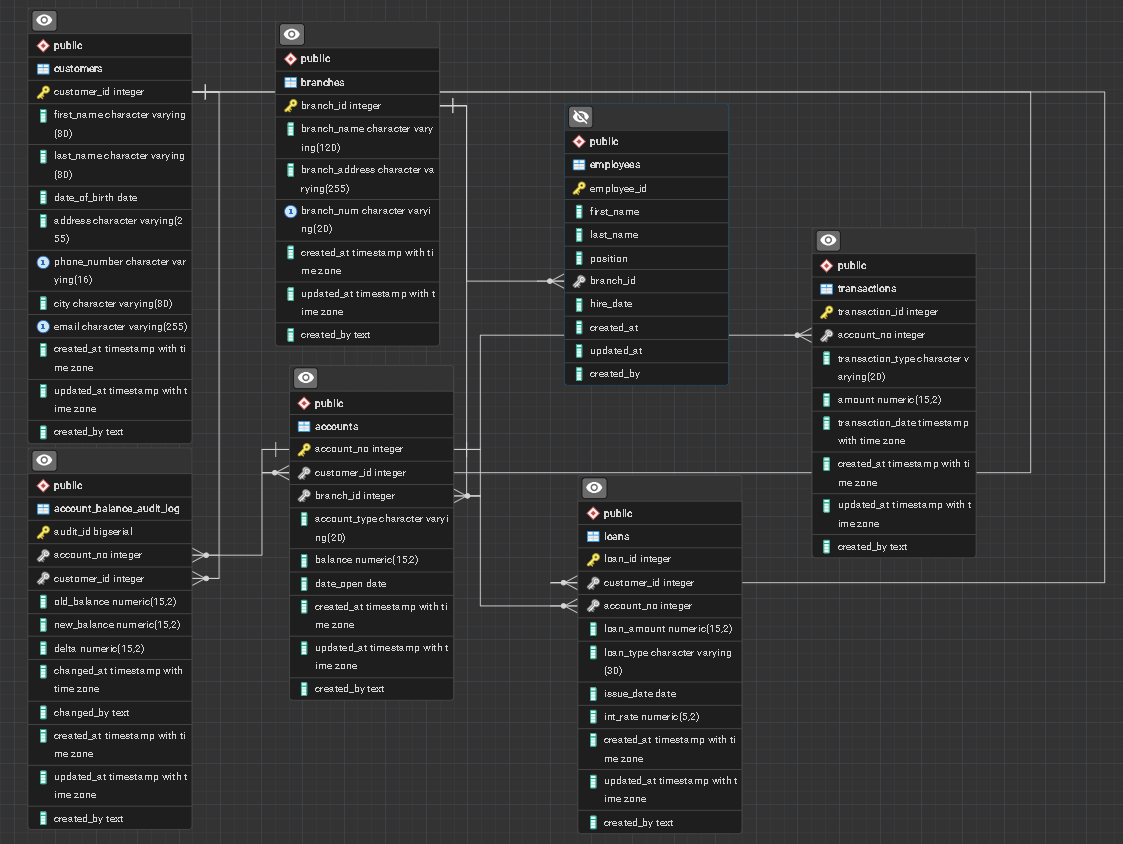Toggle column details eye on loans table
The width and height of the screenshot is (1123, 844).
594,488
